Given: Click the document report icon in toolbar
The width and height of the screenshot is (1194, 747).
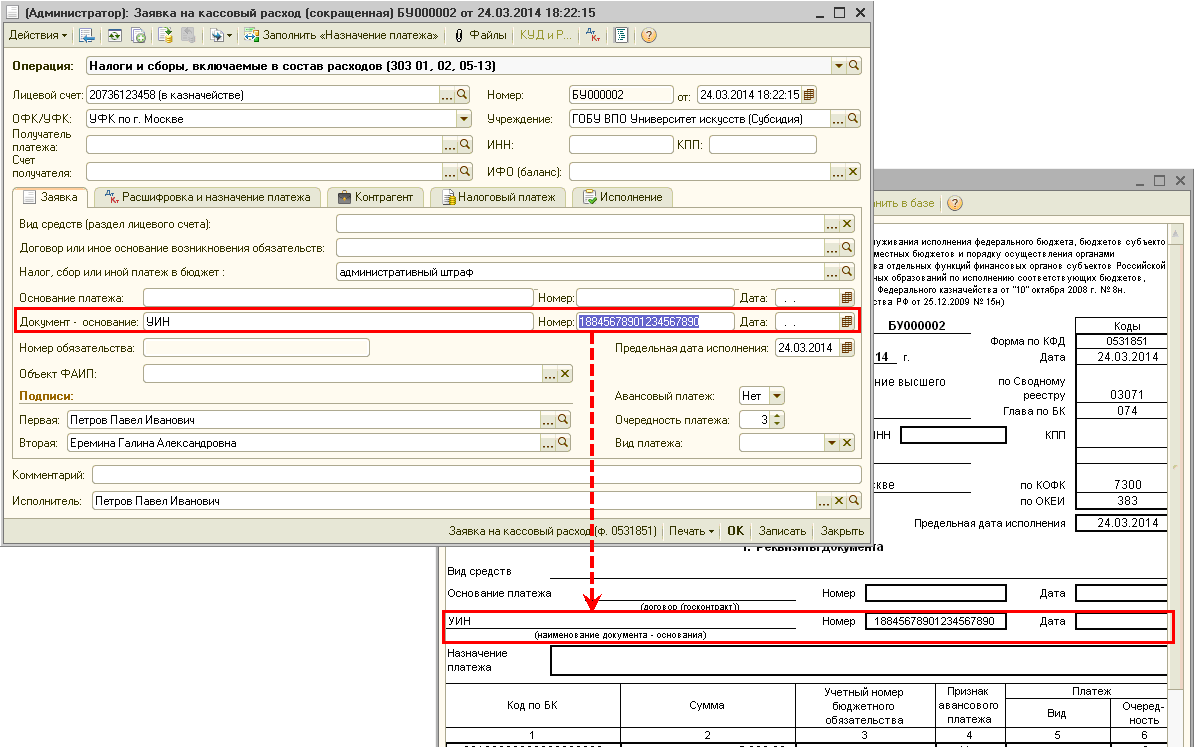Looking at the screenshot, I should pyautogui.click(x=621, y=35).
